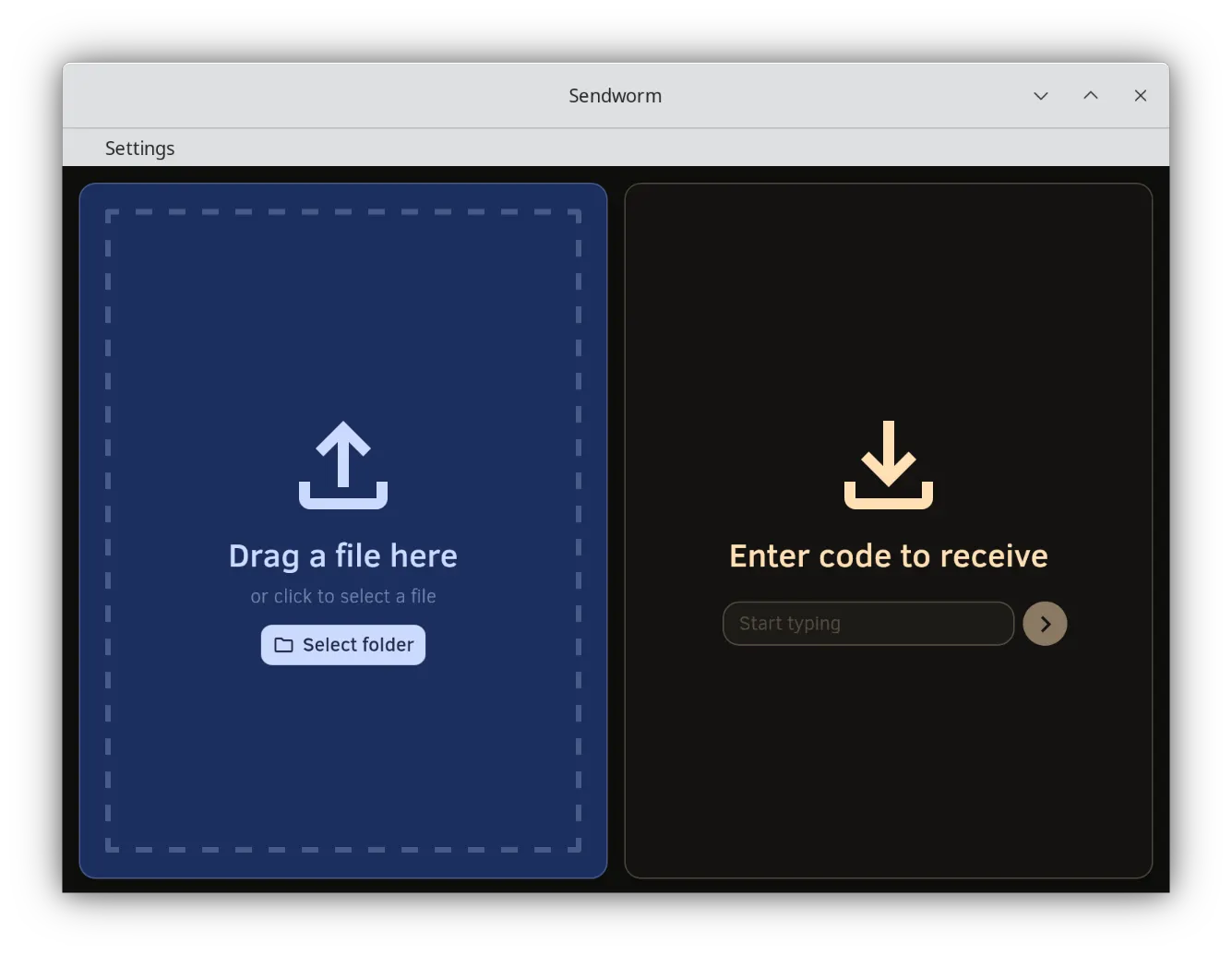1232x955 pixels.
Task: Click 'or click to select a file' text
Action: [x=343, y=597]
